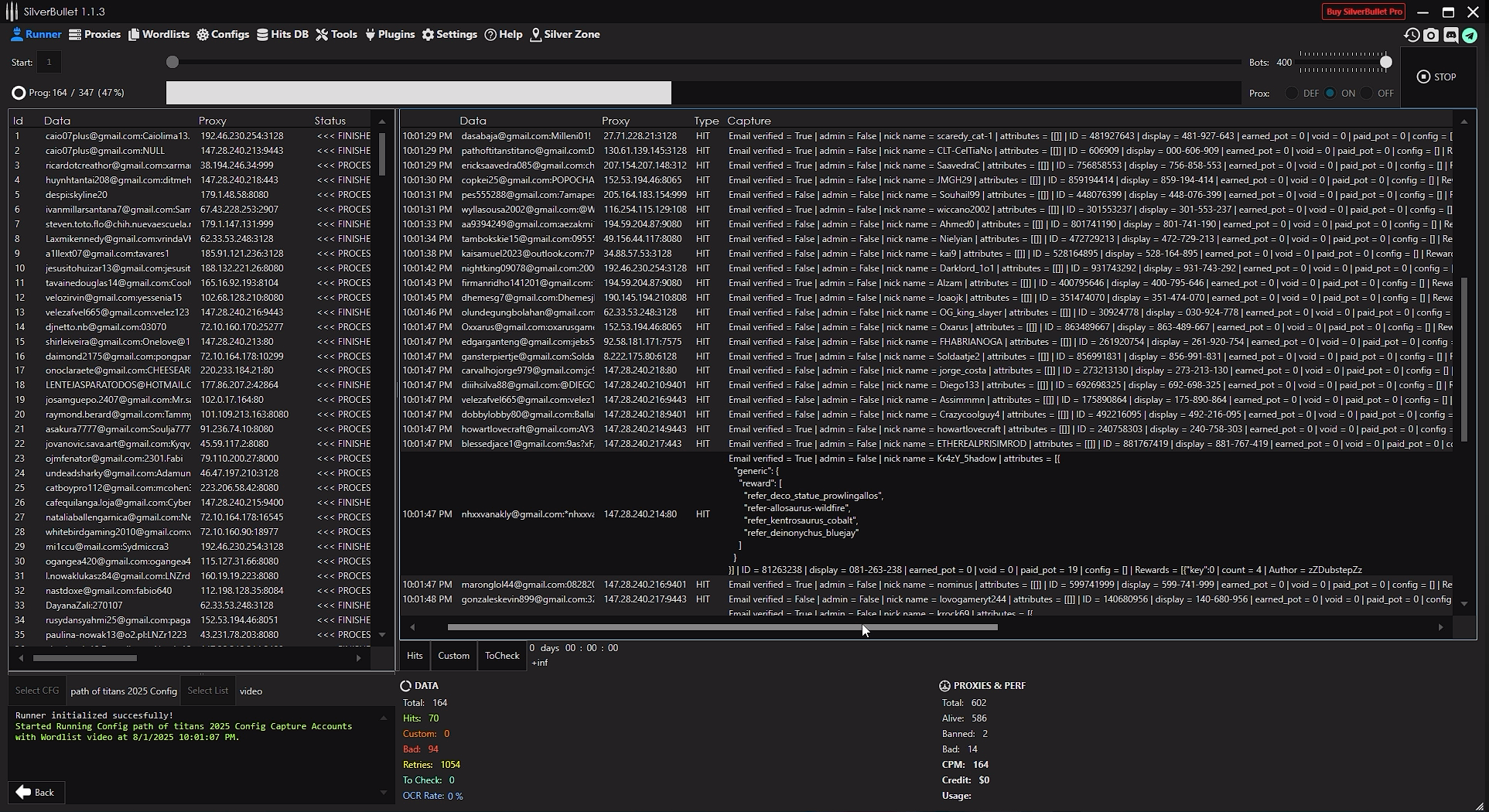This screenshot has width=1489, height=812.
Task: Open the Plugins section
Action: click(390, 34)
